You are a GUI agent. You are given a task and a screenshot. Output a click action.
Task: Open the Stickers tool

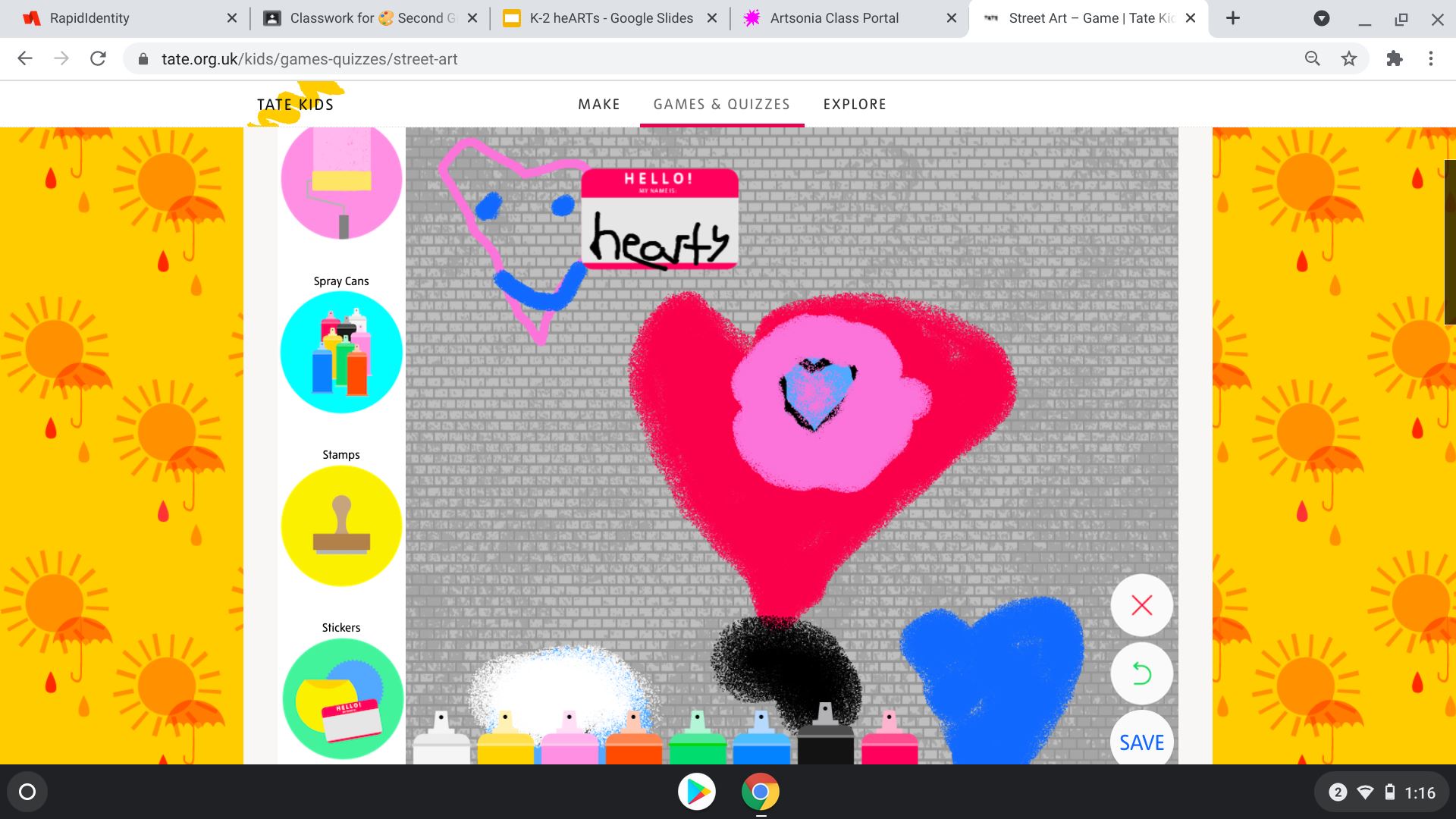(341, 698)
